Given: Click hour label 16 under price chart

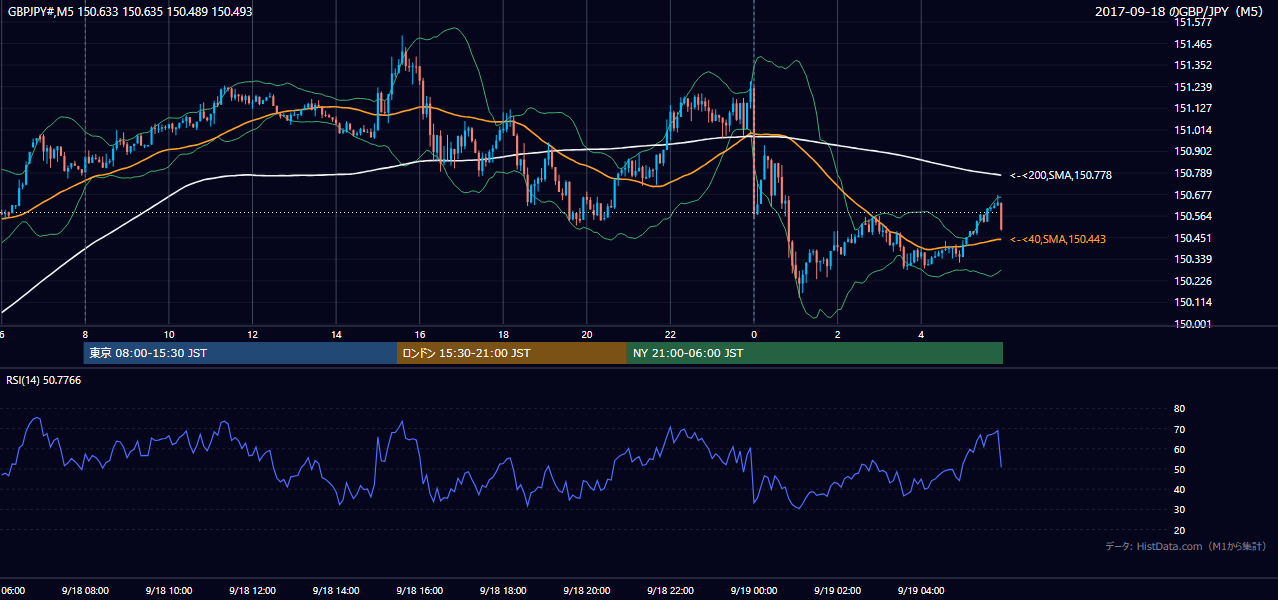Looking at the screenshot, I should (x=420, y=335).
